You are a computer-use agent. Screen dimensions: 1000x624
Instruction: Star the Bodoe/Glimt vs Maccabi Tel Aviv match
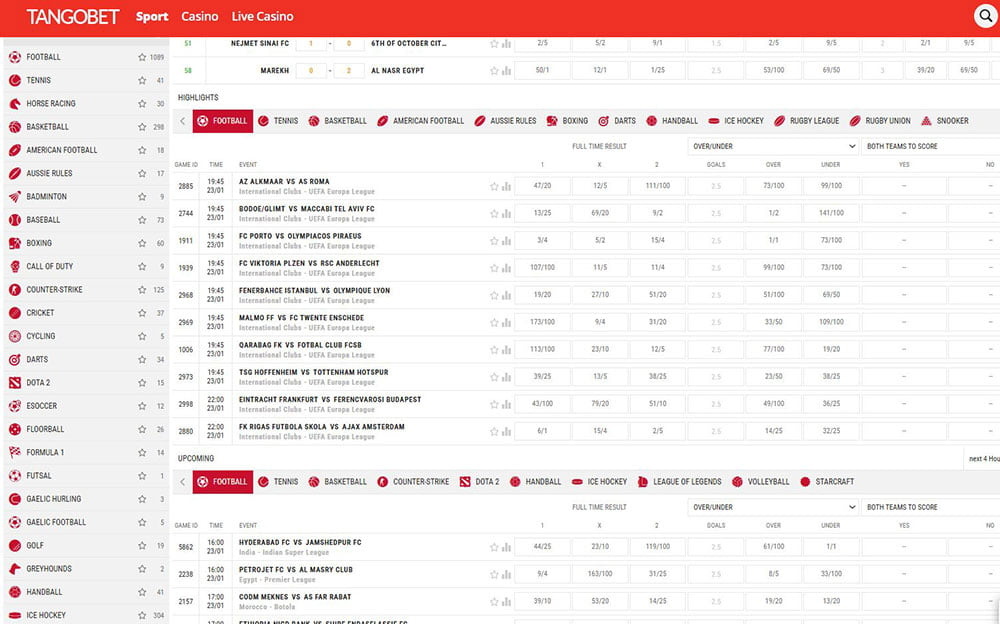tap(494, 214)
